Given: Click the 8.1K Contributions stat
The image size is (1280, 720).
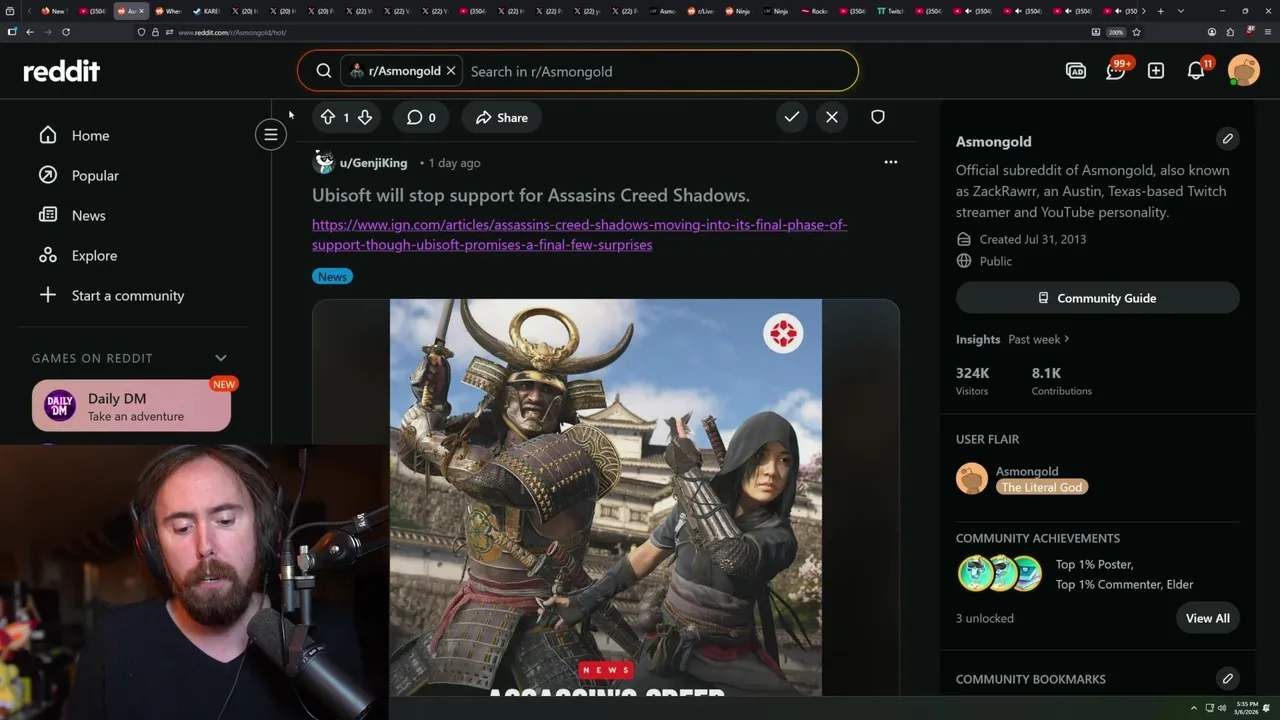Looking at the screenshot, I should 1061,380.
